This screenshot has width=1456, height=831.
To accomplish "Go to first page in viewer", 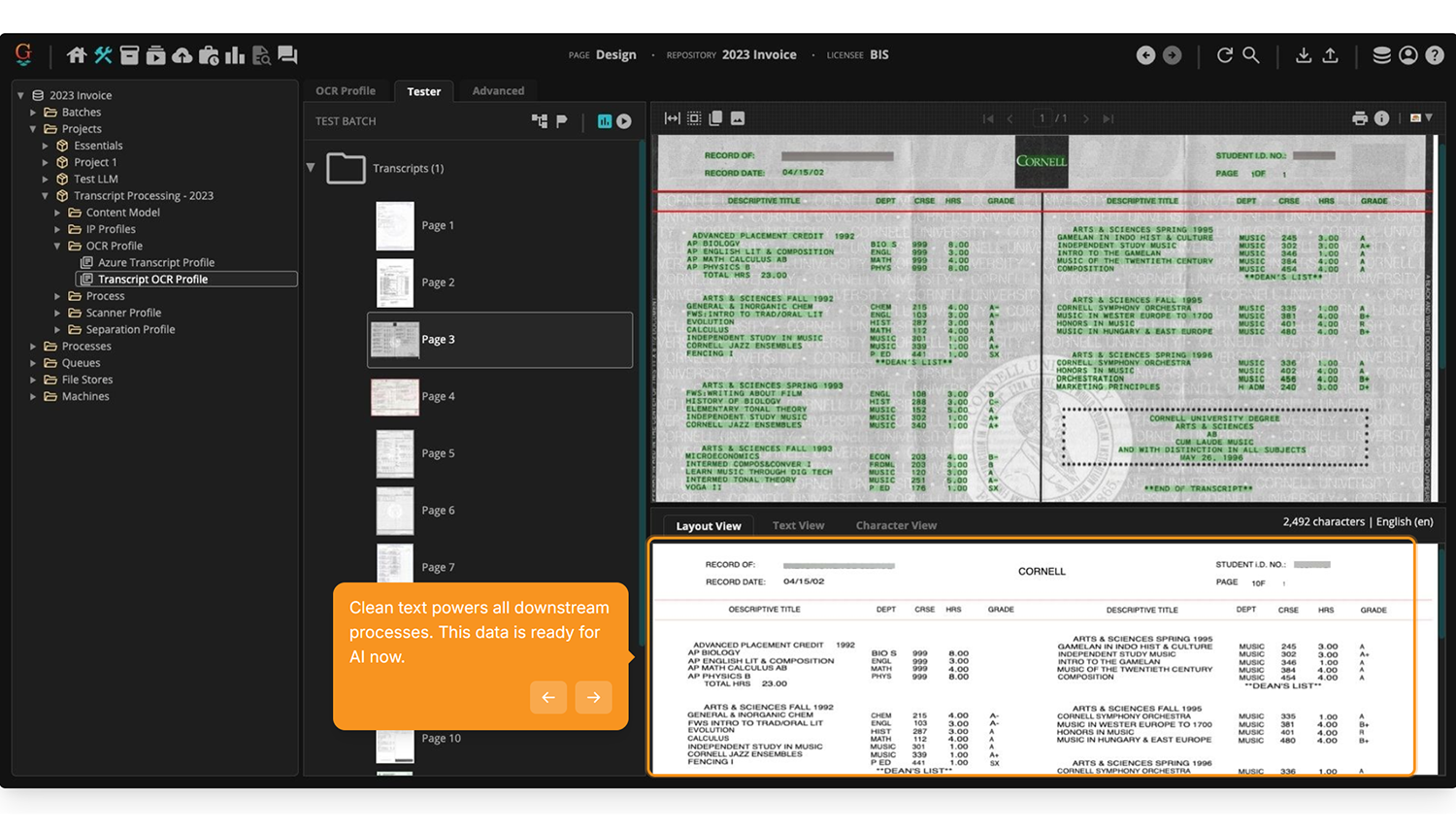I will click(988, 118).
